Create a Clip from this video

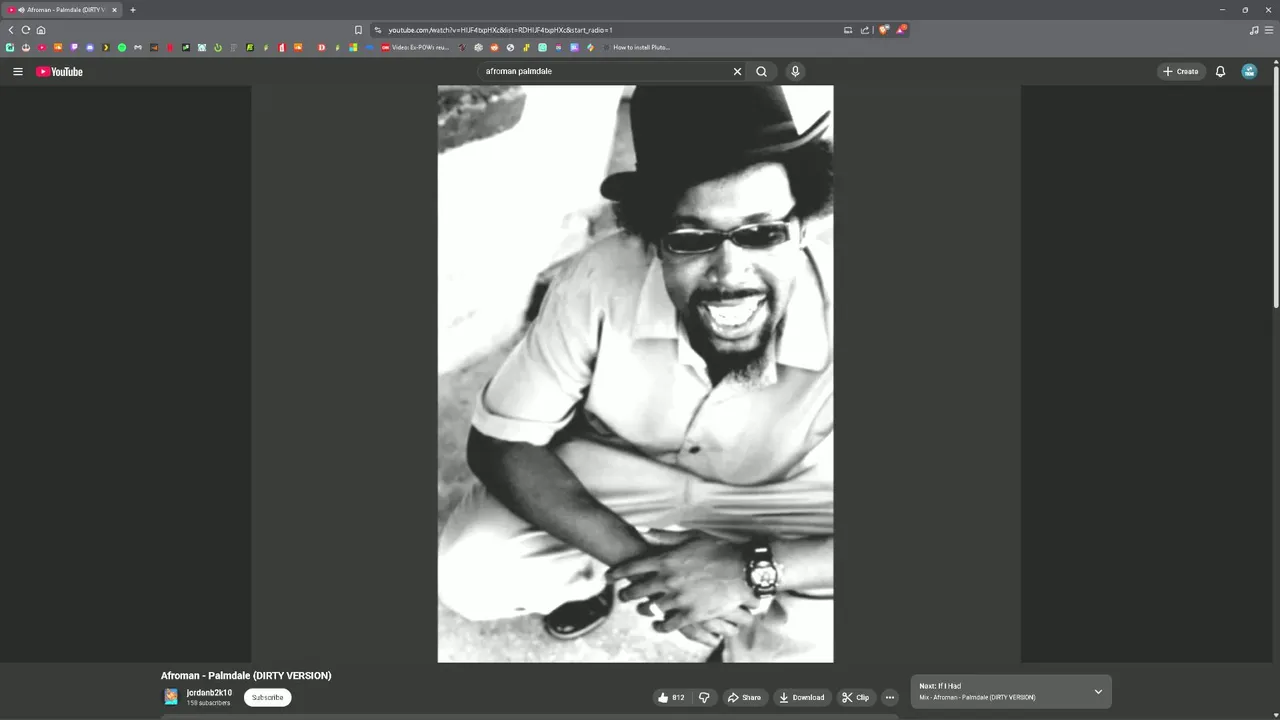point(856,697)
